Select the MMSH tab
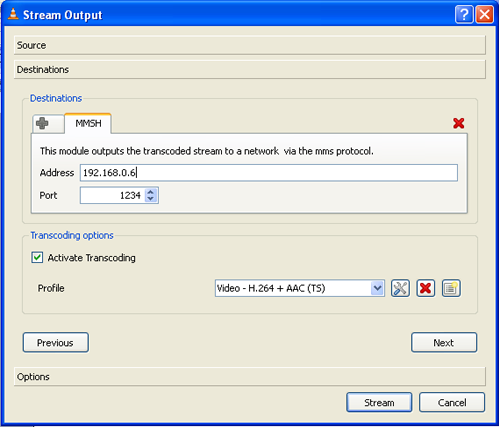The width and height of the screenshot is (500, 427). tap(88, 123)
